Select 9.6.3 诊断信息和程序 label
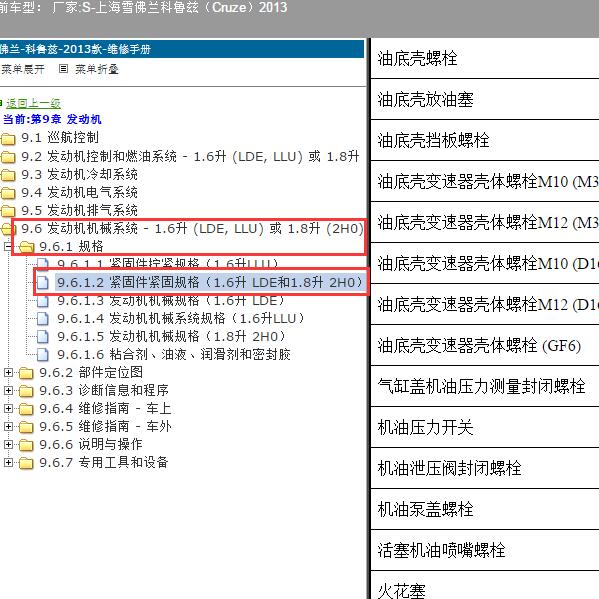Image resolution: width=599 pixels, height=599 pixels. click(x=104, y=390)
